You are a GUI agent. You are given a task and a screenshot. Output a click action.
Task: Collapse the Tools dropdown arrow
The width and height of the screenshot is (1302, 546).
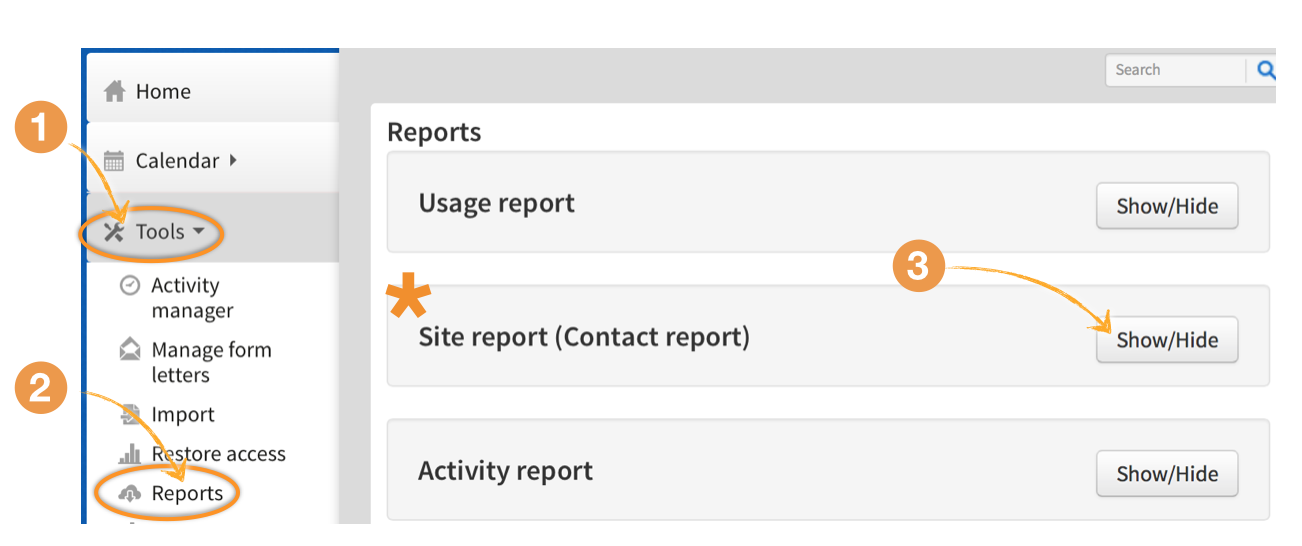198,232
